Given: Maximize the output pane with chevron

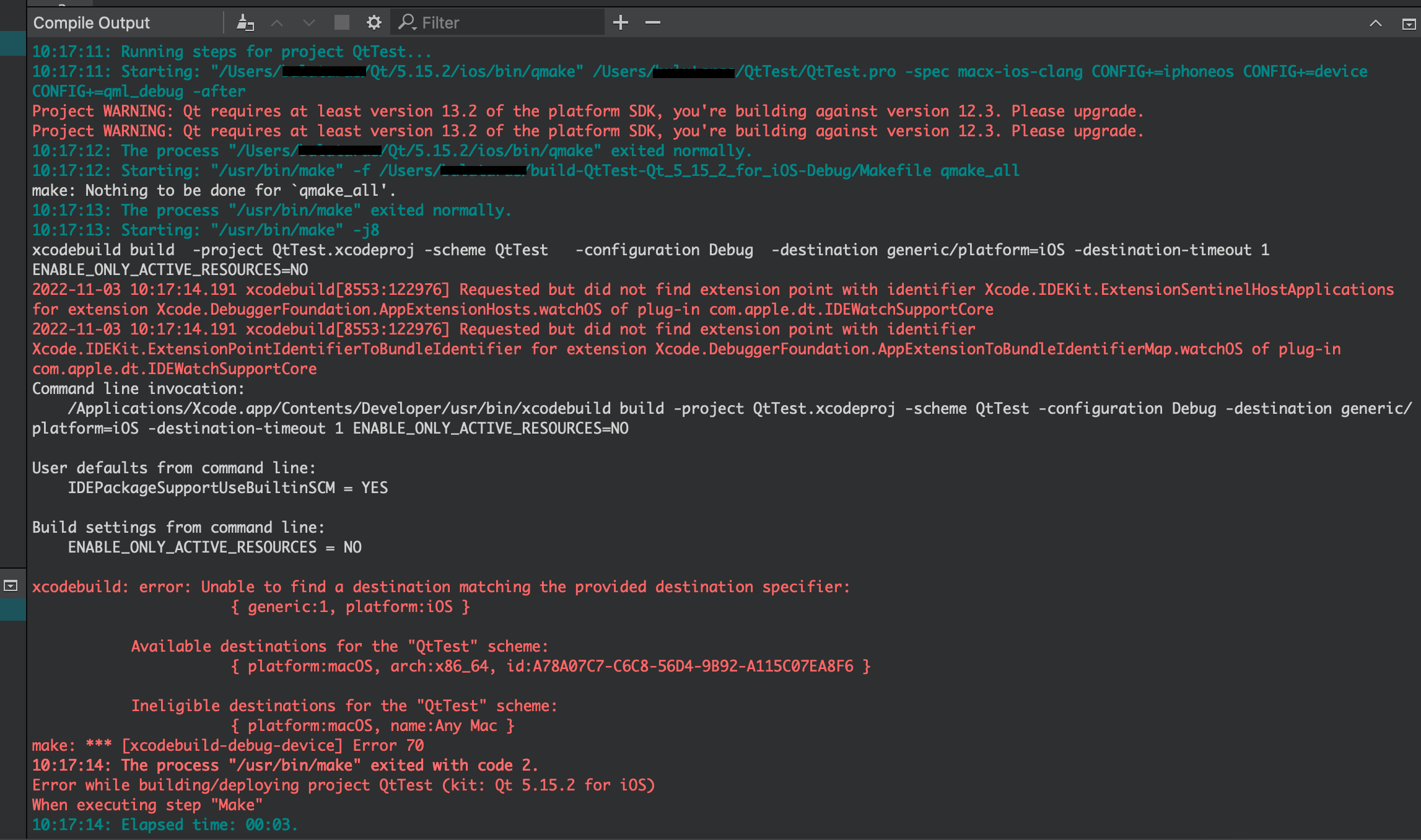Looking at the screenshot, I should pos(1375,24).
